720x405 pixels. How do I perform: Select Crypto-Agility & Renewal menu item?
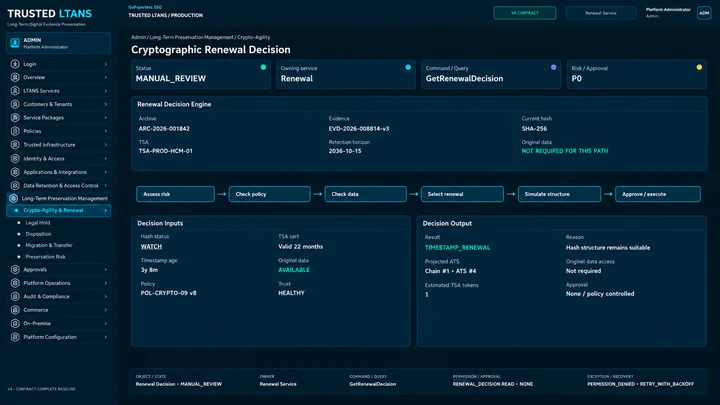click(58, 210)
